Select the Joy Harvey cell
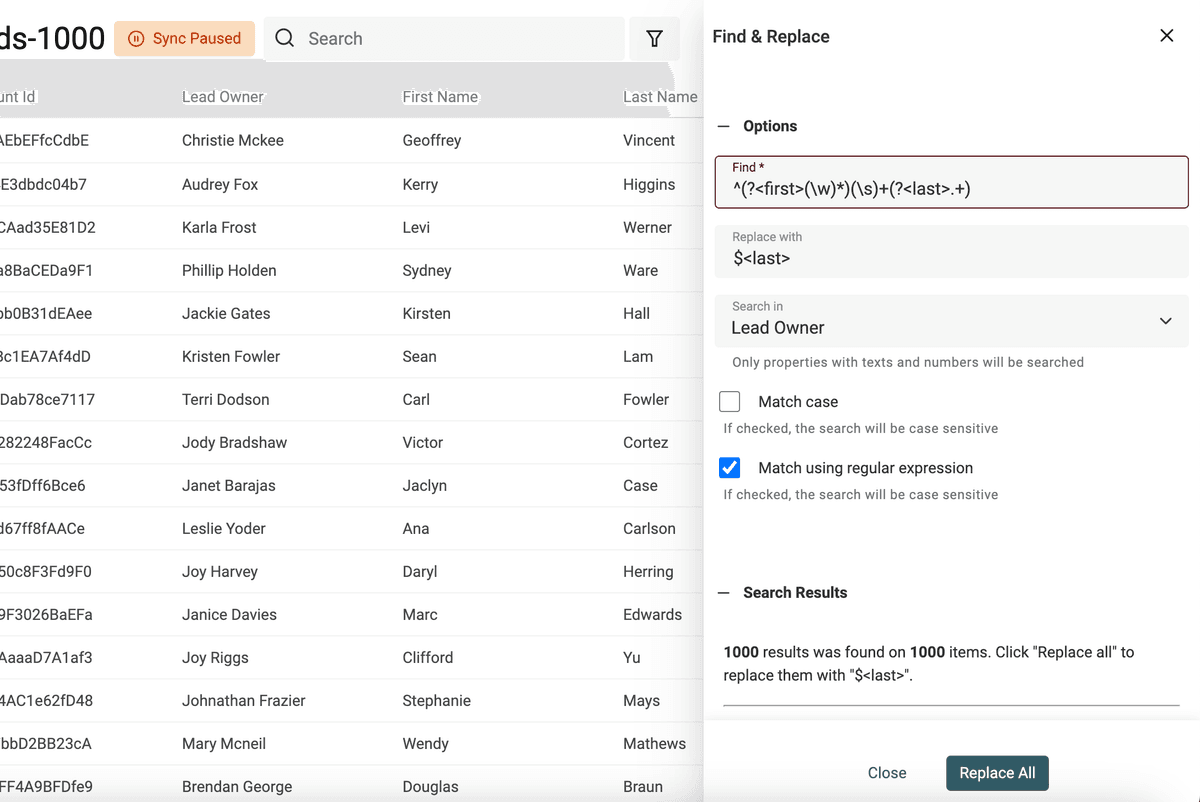 click(220, 572)
